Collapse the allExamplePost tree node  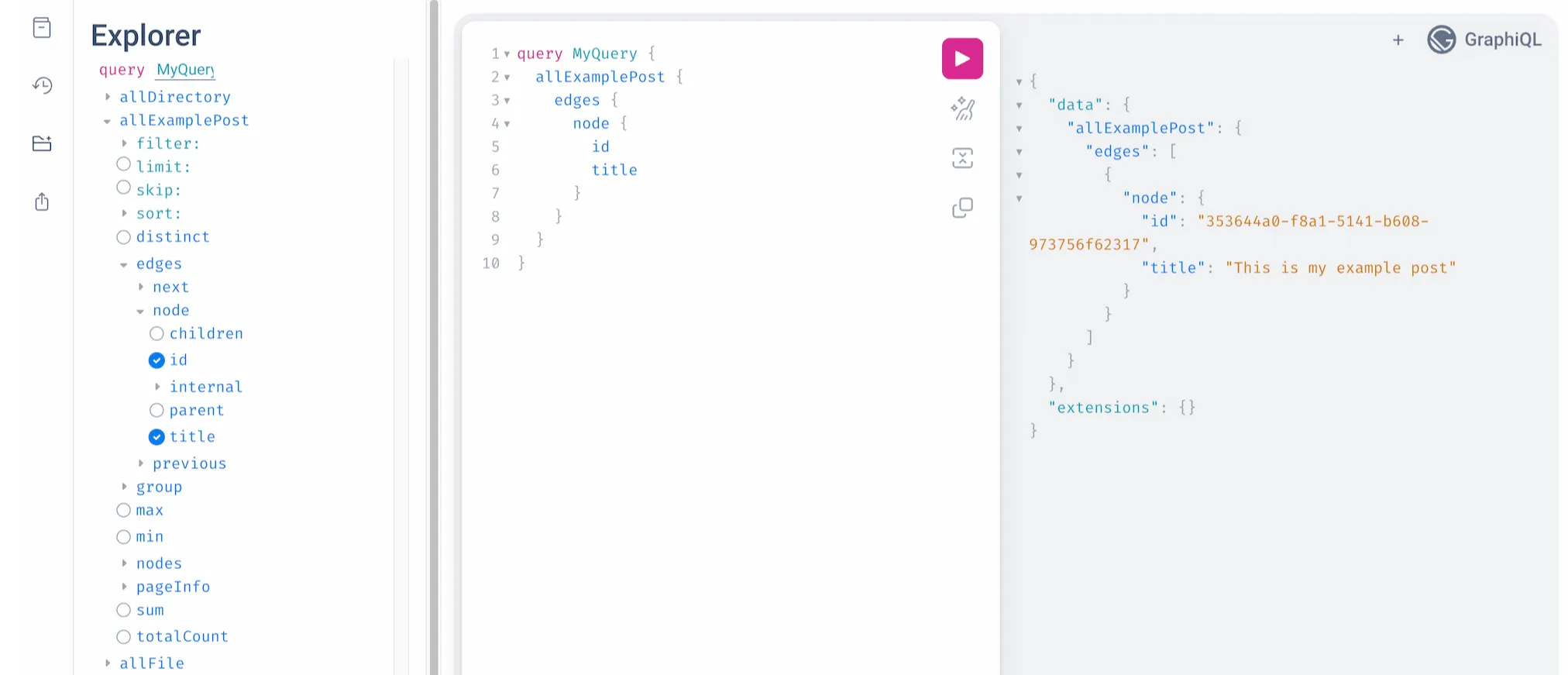point(107,121)
